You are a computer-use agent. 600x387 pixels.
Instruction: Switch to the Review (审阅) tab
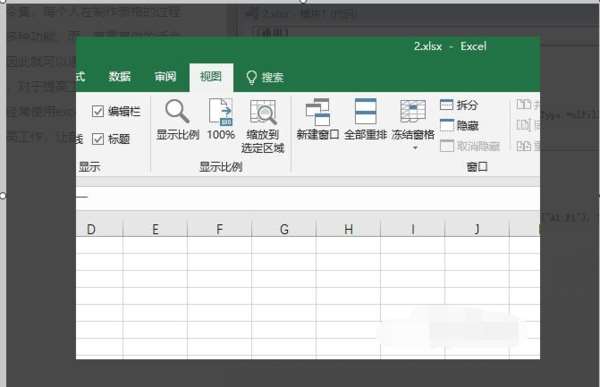click(165, 77)
